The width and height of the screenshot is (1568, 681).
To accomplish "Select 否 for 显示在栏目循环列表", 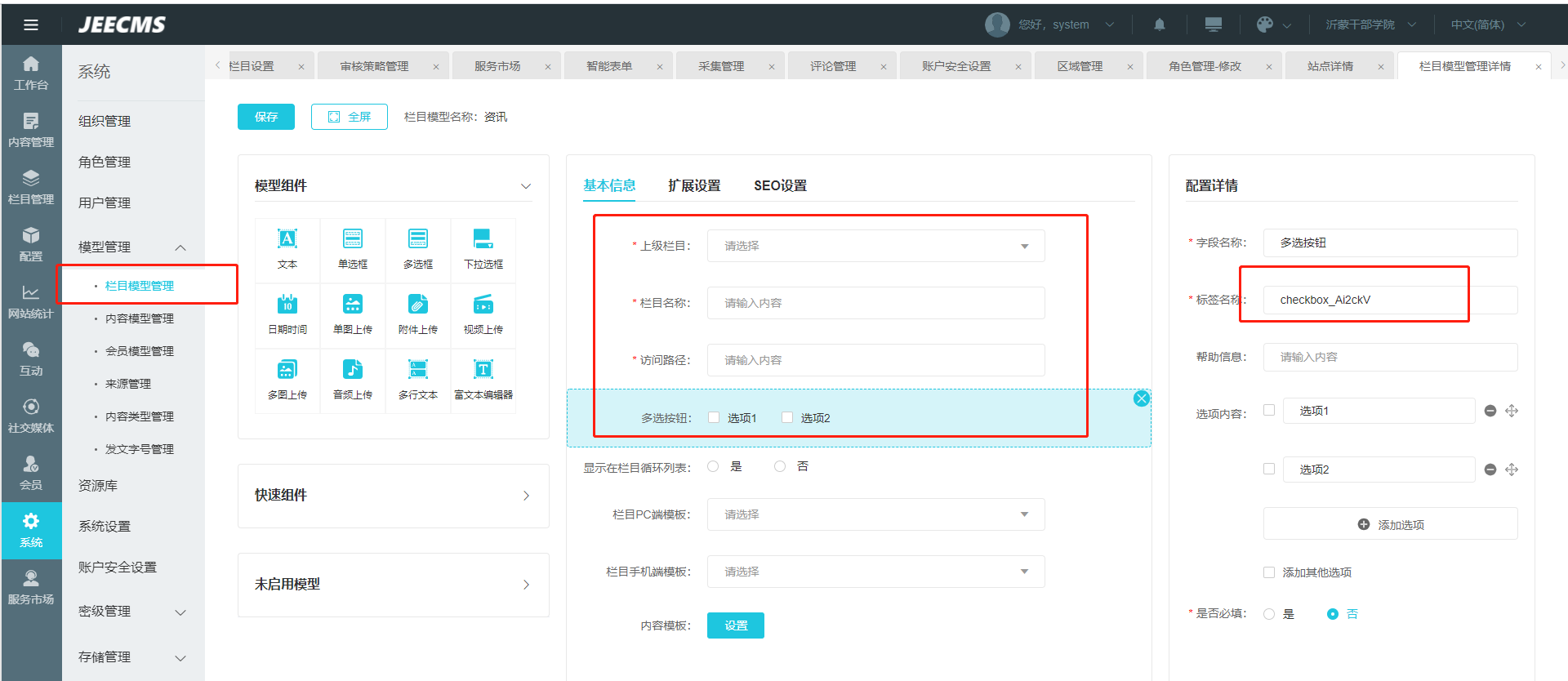I will point(780,466).
